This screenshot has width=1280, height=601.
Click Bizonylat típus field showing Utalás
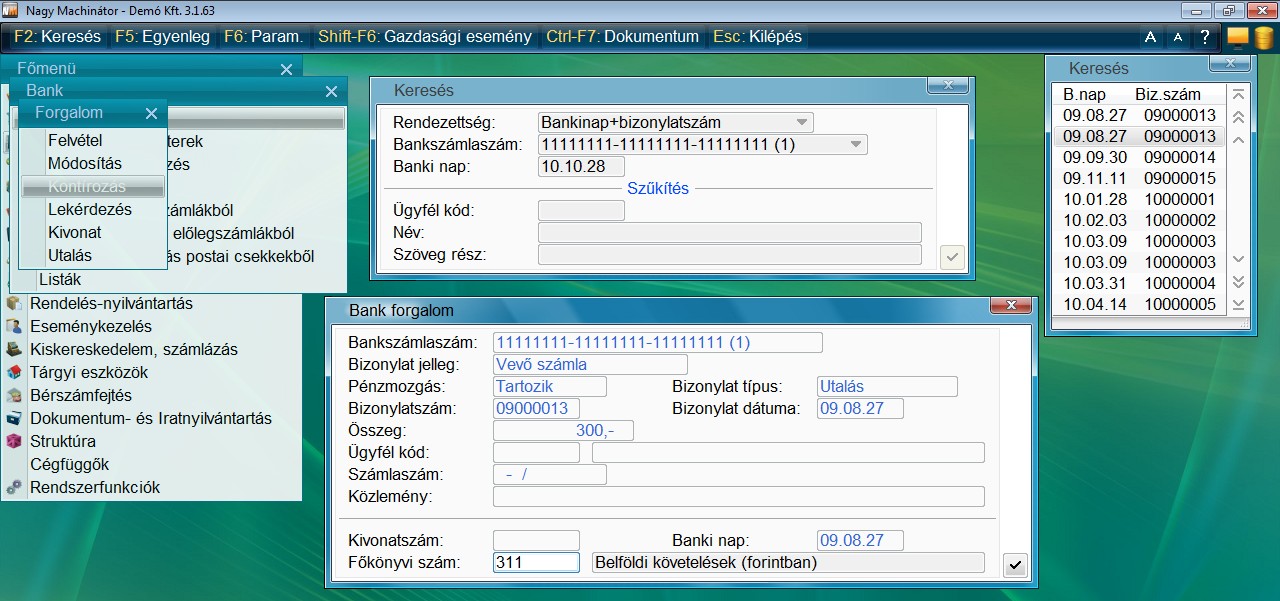pyautogui.click(x=887, y=386)
